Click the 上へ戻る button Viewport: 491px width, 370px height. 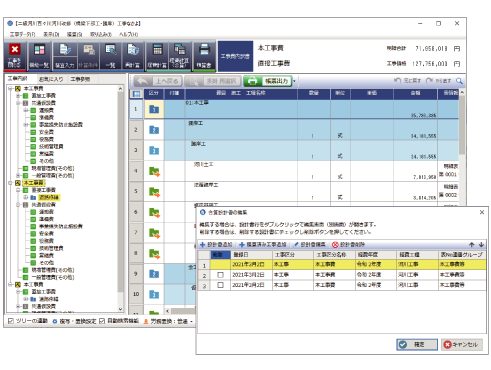[158, 81]
